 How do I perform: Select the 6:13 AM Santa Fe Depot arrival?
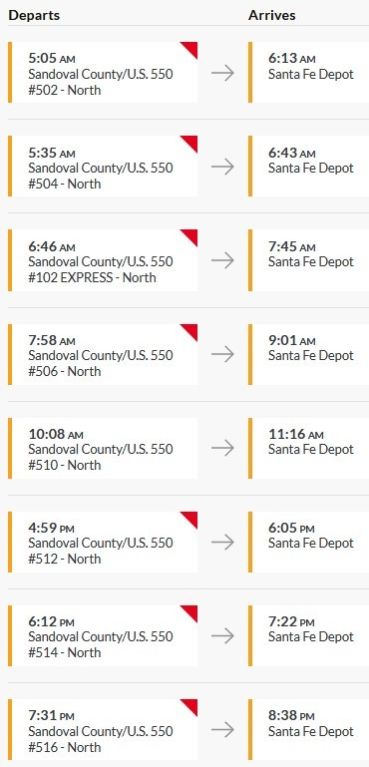pos(308,72)
